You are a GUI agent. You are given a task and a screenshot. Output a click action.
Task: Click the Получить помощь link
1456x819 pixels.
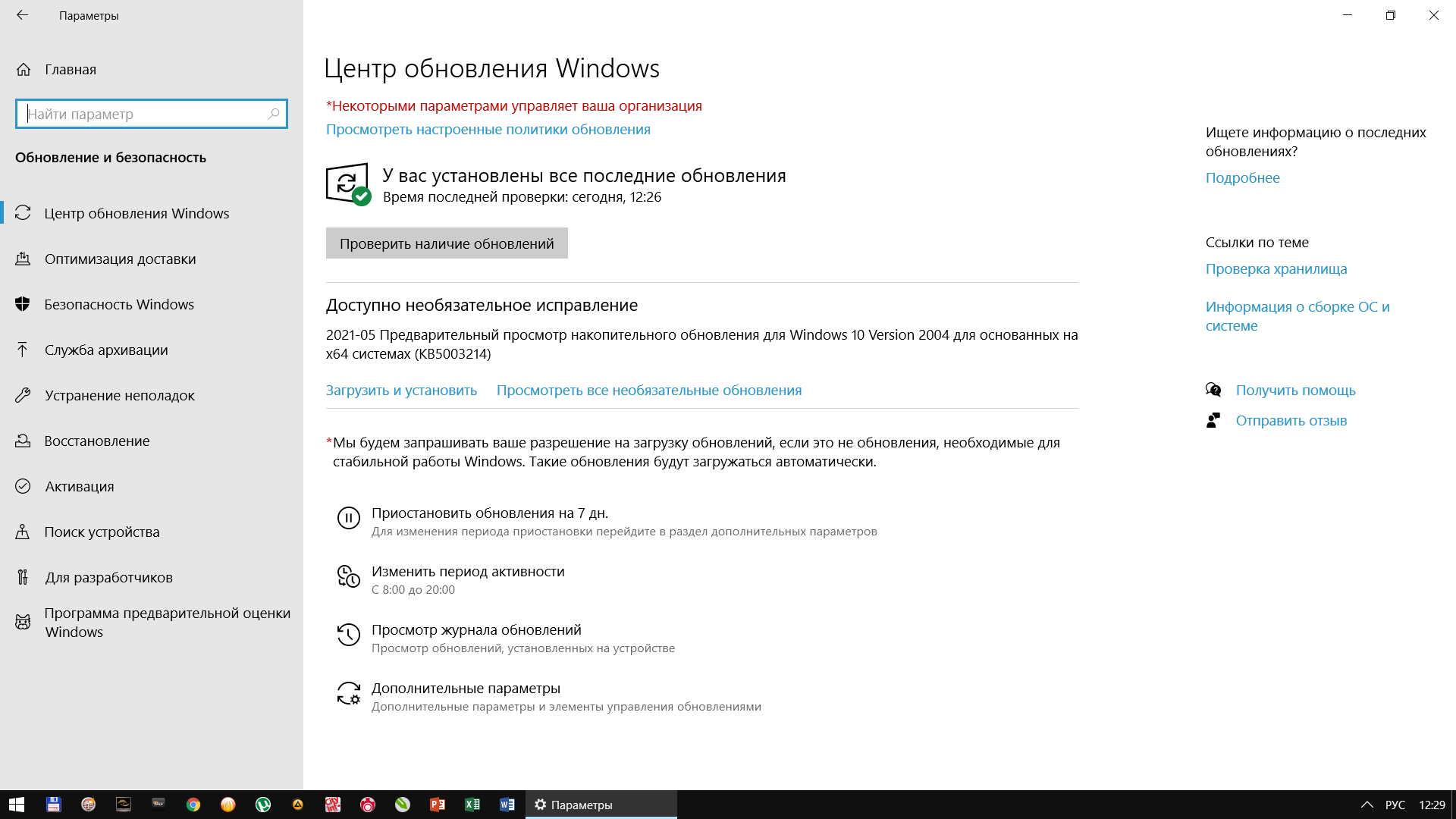(x=1295, y=391)
